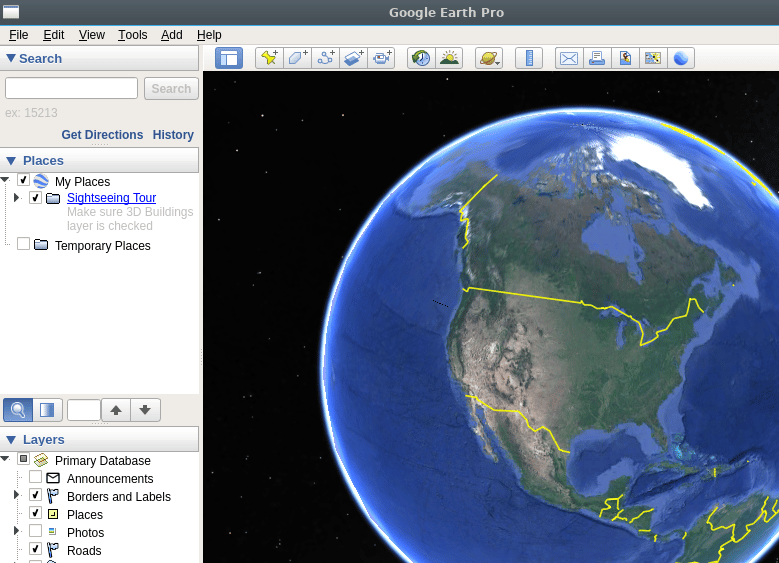Image resolution: width=779 pixels, height=563 pixels.
Task: Collapse the Places panel
Action: coord(10,161)
